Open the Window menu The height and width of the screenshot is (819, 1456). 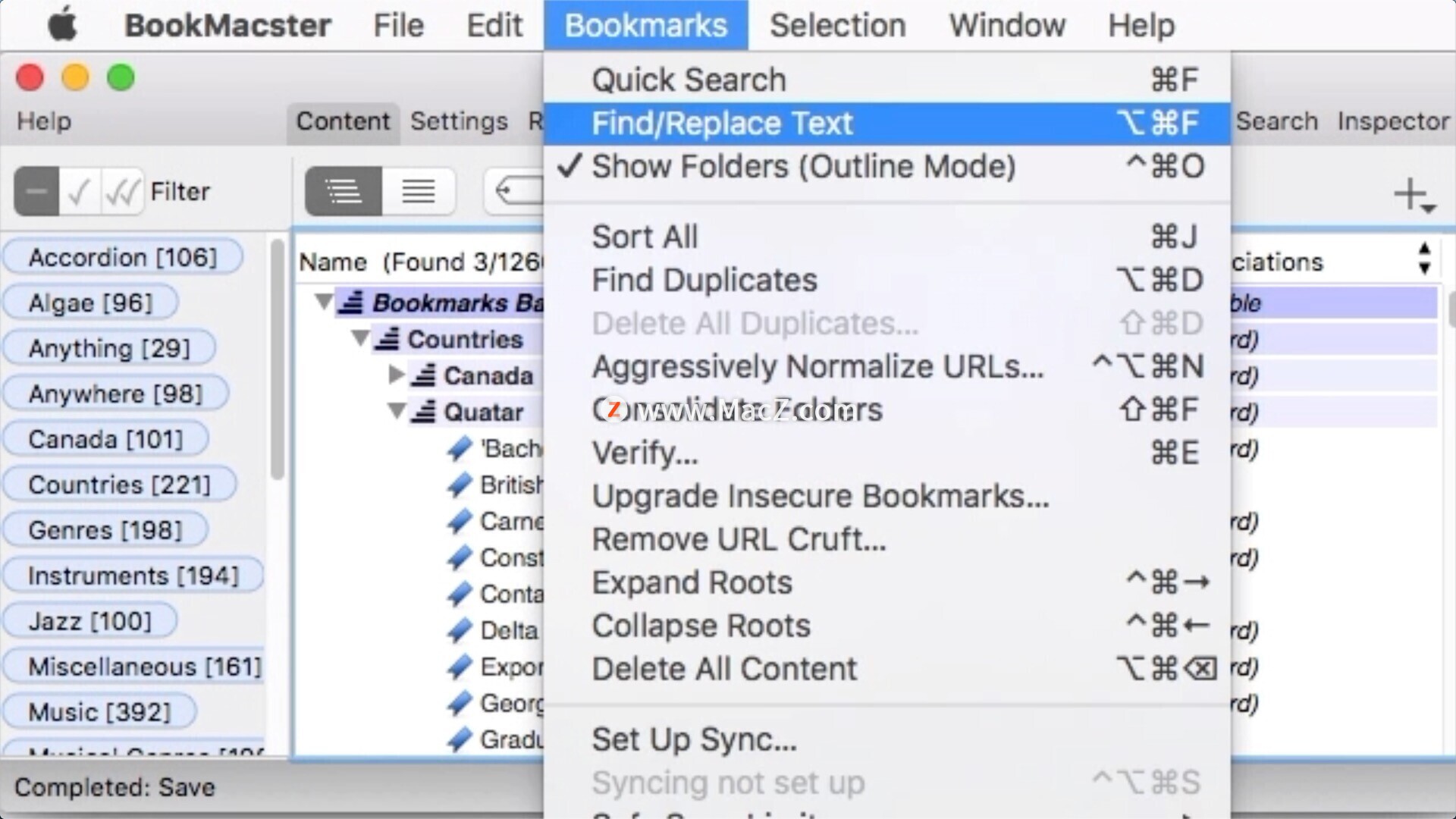coord(1007,25)
